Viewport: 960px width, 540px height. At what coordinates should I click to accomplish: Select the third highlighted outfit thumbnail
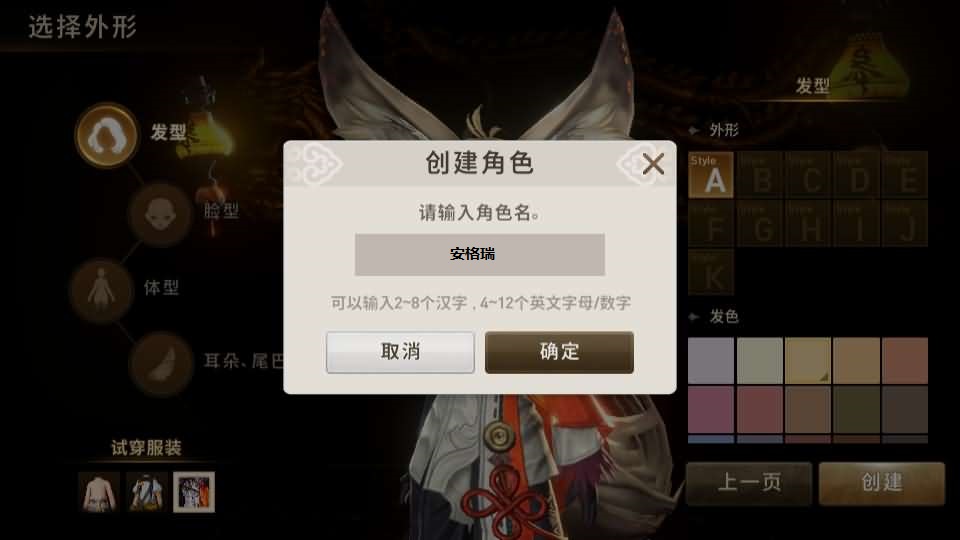tap(194, 492)
